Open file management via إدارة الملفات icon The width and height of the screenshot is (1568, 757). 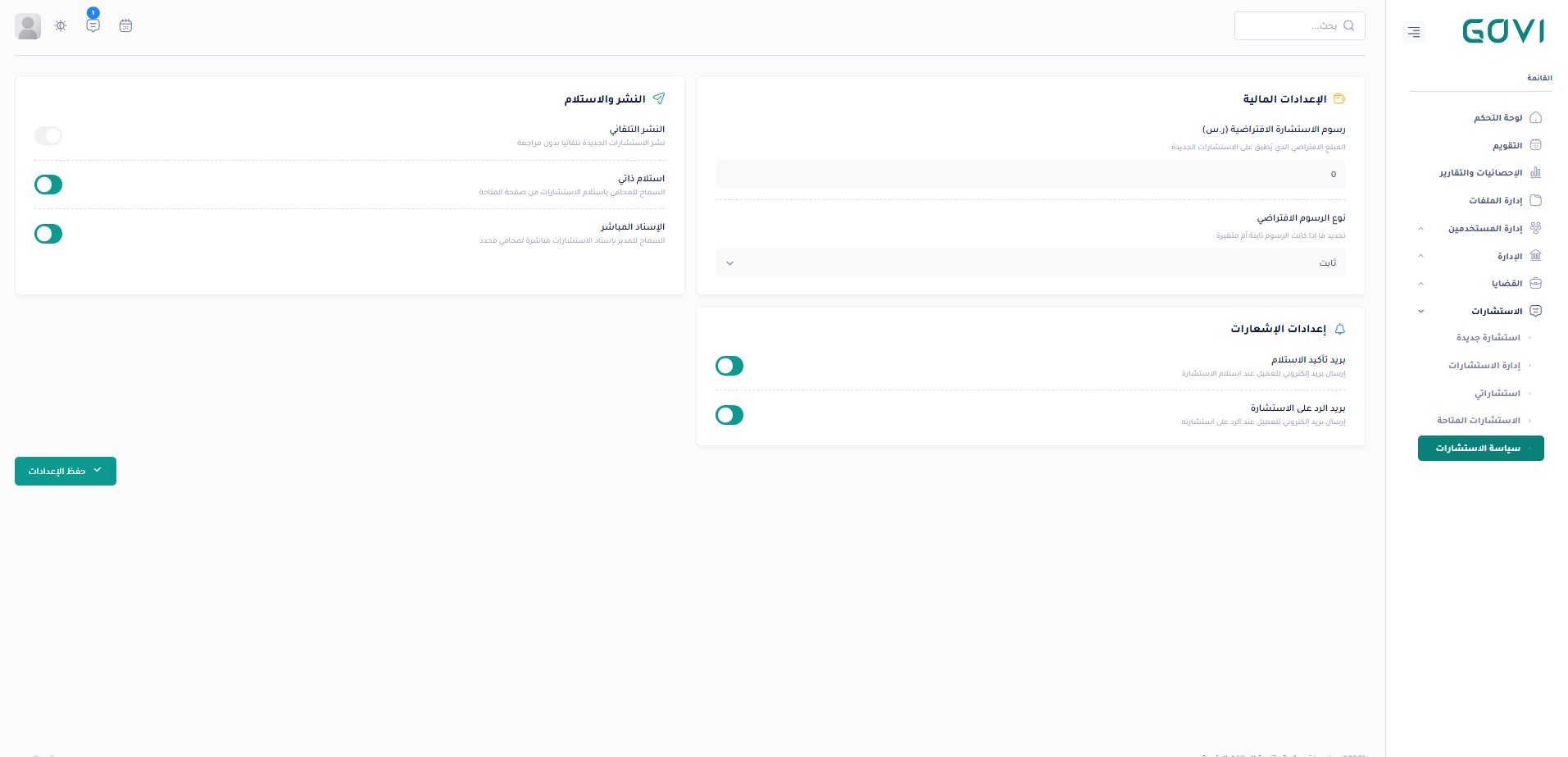point(1536,200)
